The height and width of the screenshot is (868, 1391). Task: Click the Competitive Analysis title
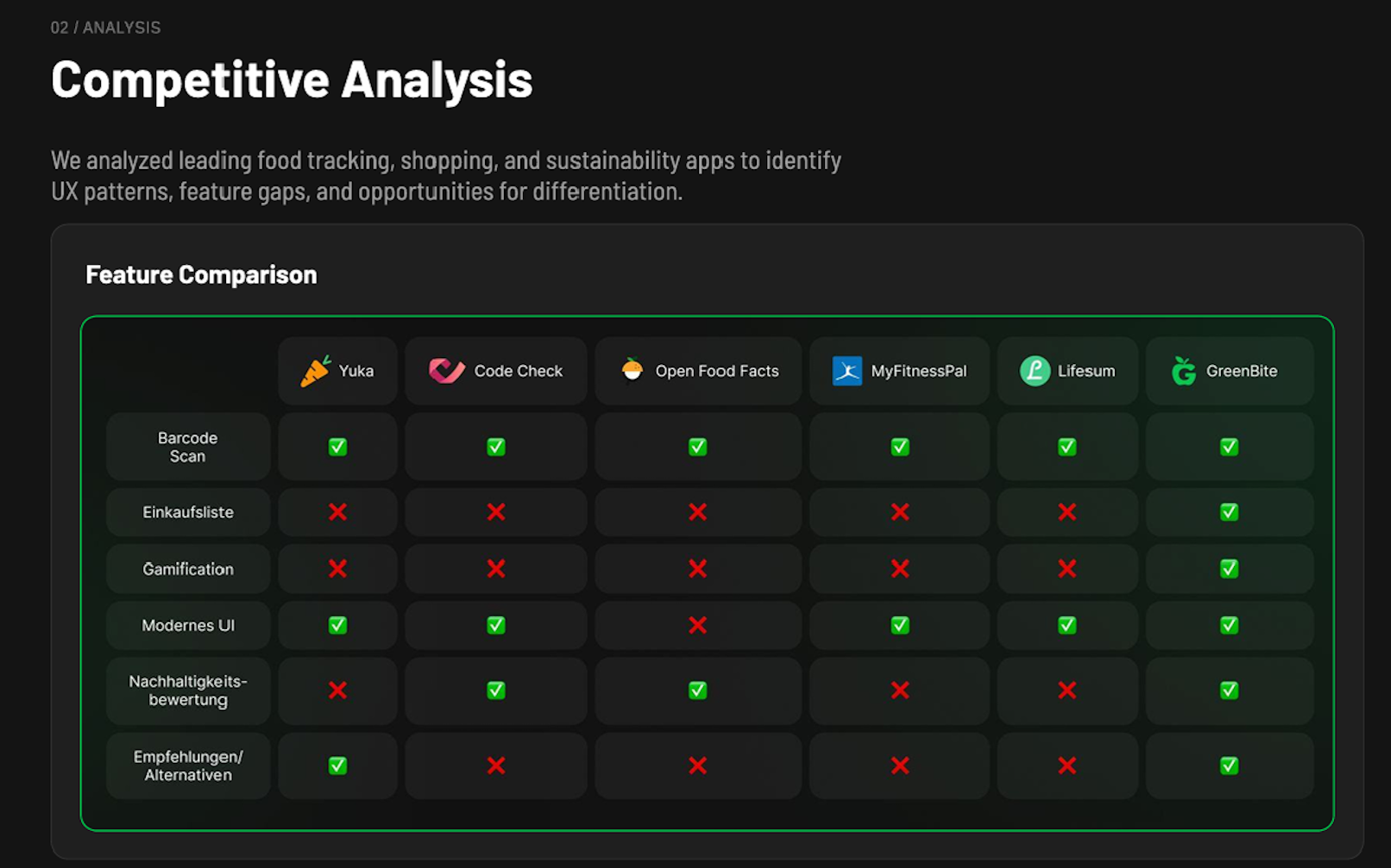click(x=292, y=80)
